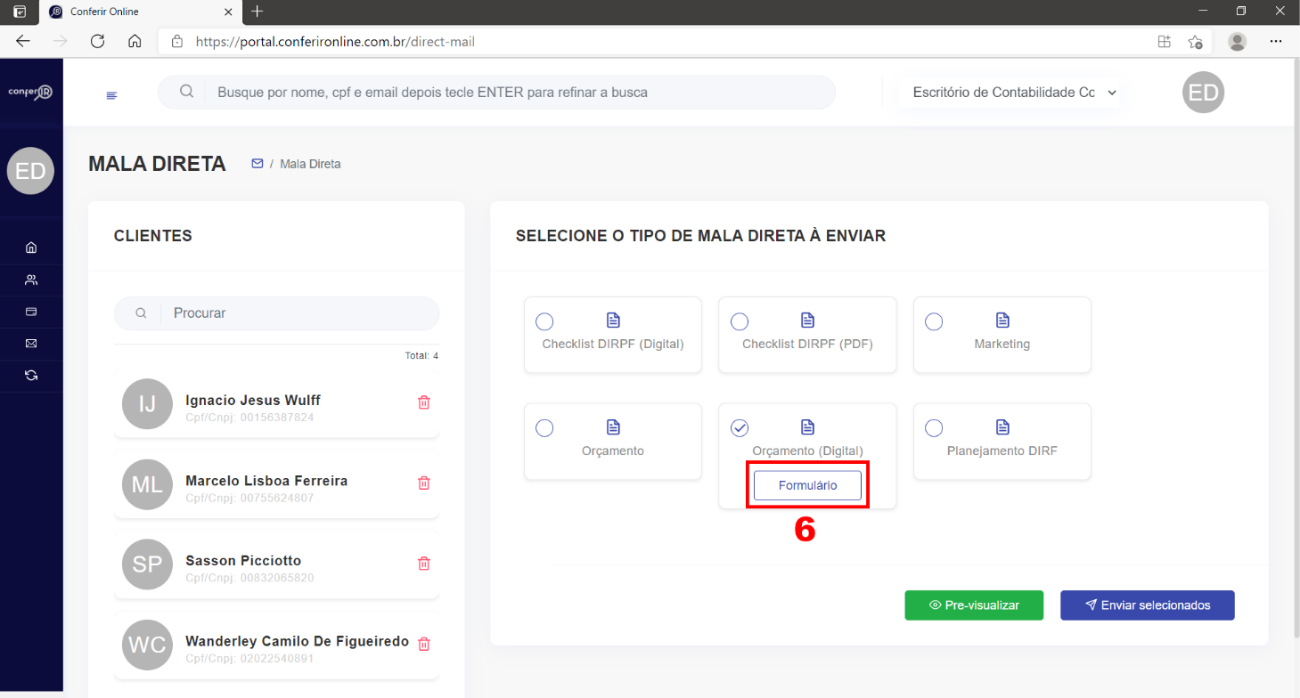Viewport: 1300px width, 698px height.
Task: Focus the Procurar clients search field
Action: pyautogui.click(x=276, y=313)
